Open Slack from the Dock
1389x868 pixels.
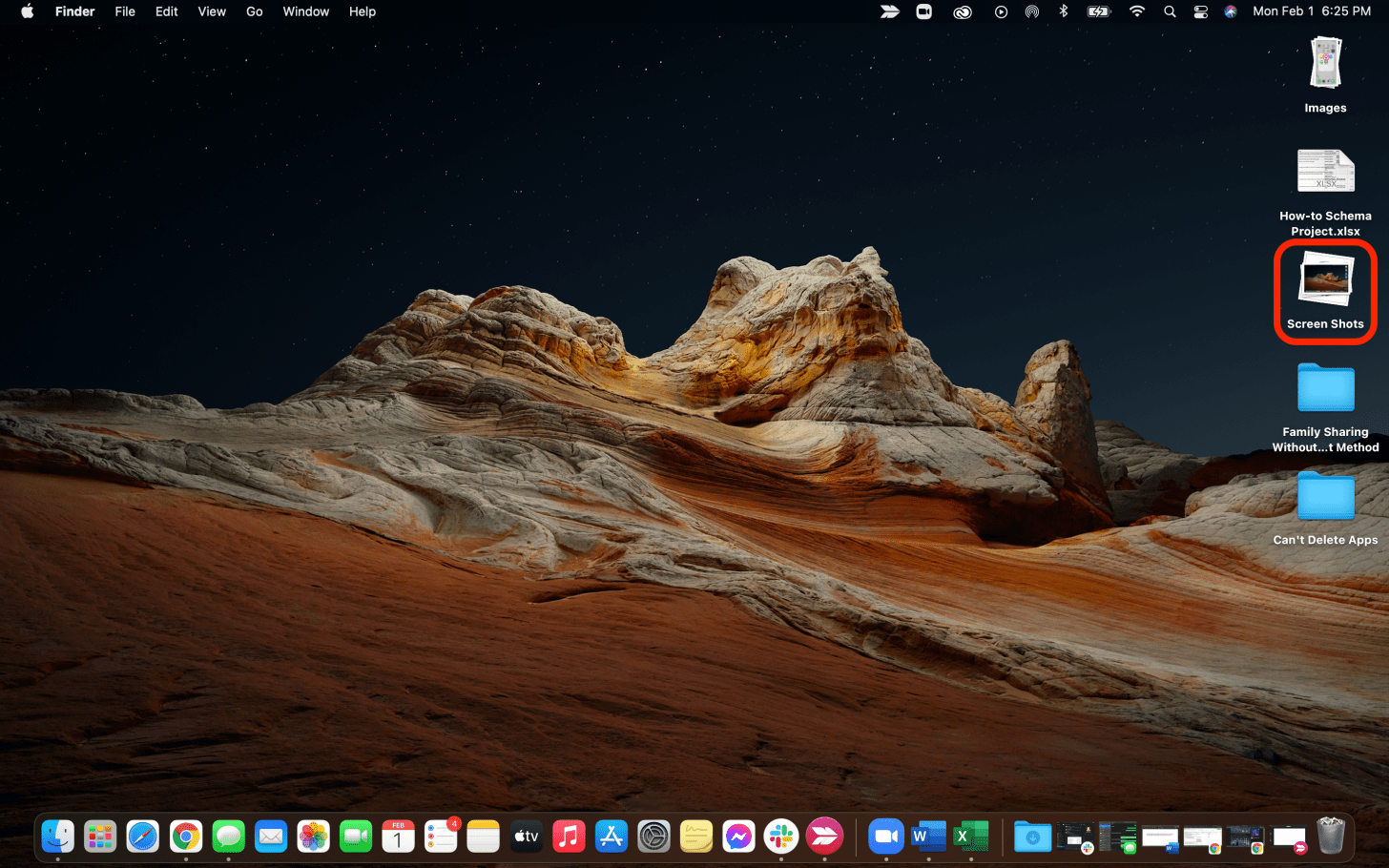tap(781, 837)
